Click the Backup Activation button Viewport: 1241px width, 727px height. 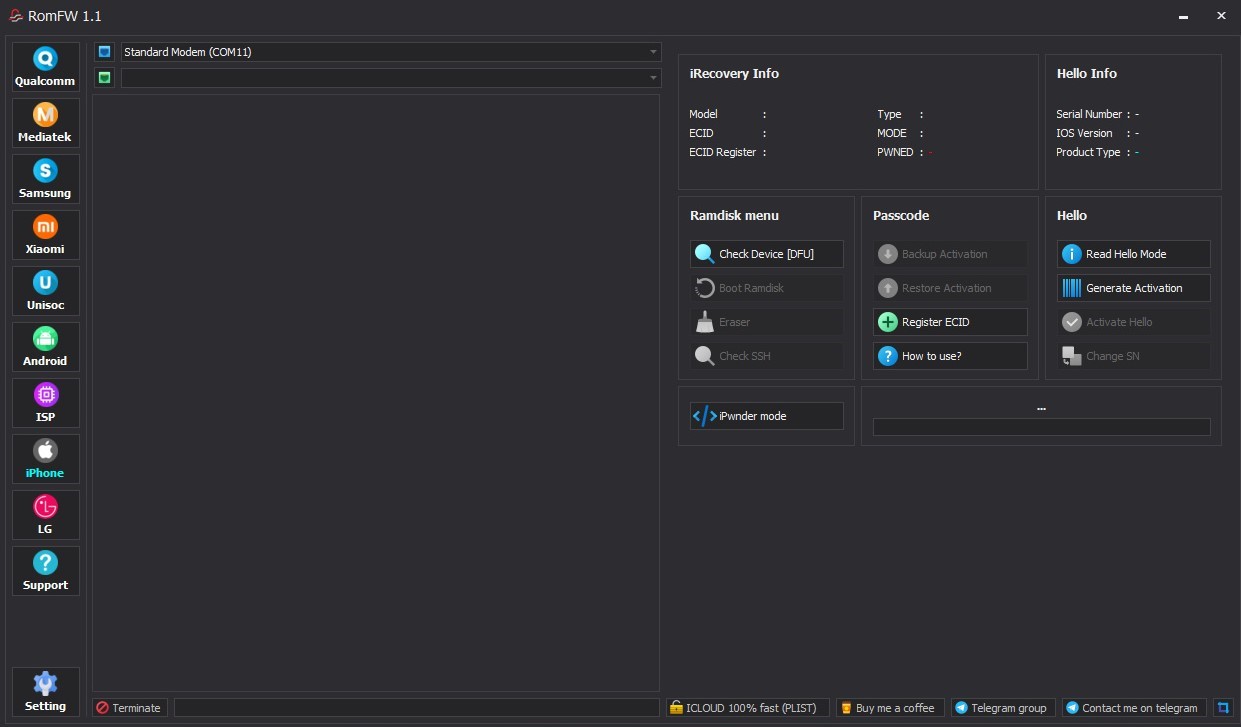tap(950, 254)
